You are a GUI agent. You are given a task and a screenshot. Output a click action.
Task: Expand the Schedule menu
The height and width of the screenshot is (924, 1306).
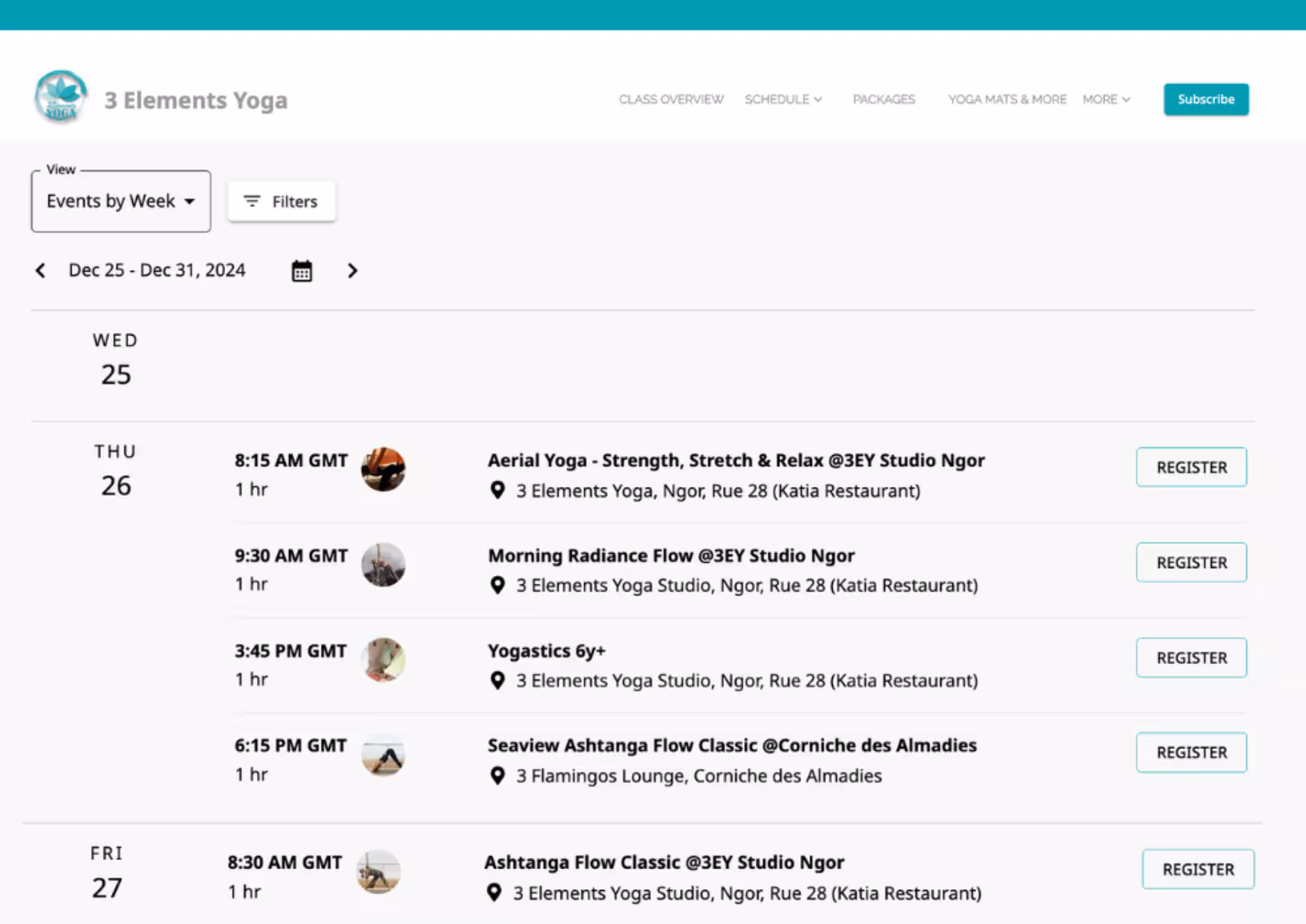(x=783, y=99)
